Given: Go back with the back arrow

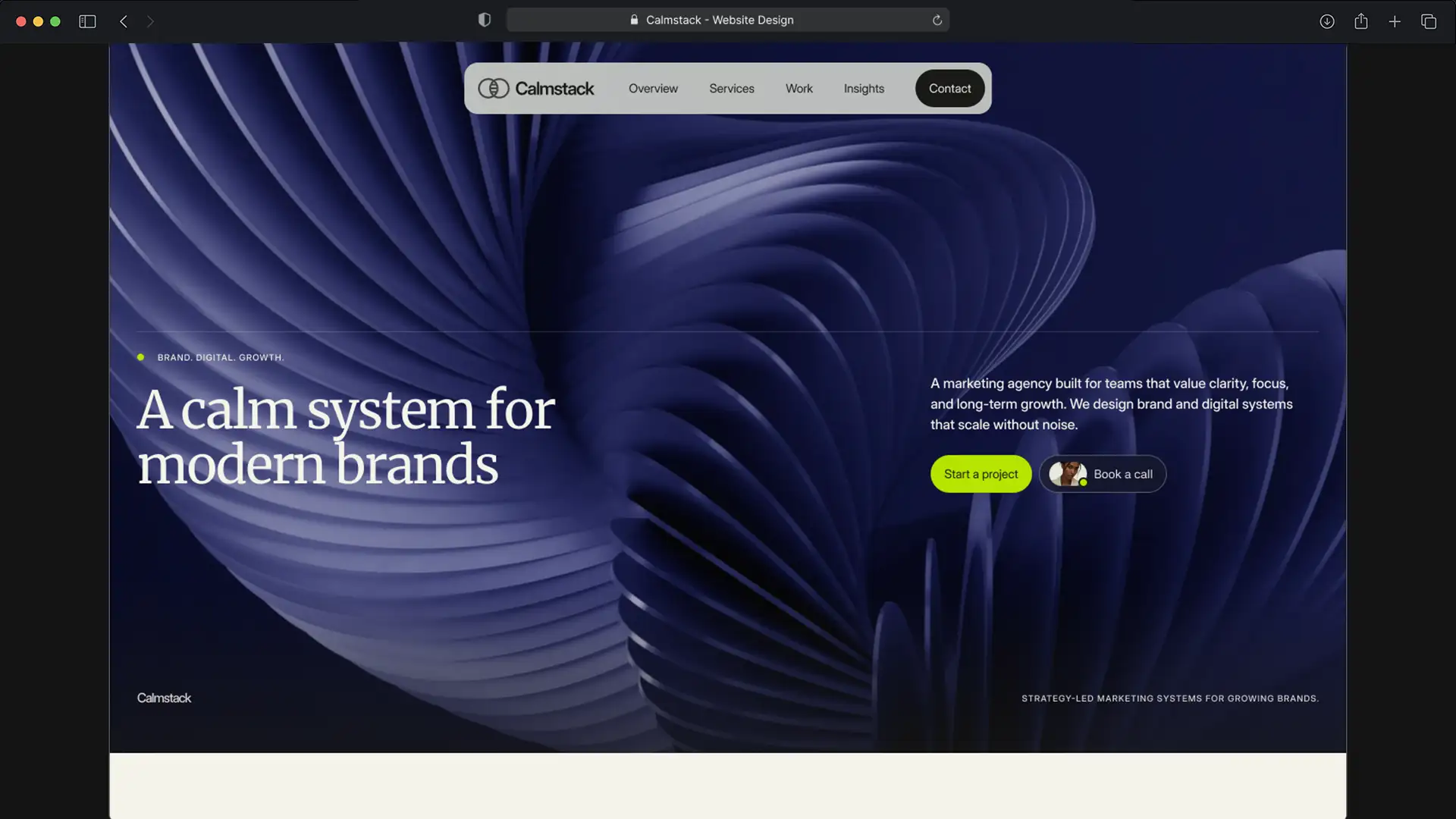Looking at the screenshot, I should pos(124,21).
